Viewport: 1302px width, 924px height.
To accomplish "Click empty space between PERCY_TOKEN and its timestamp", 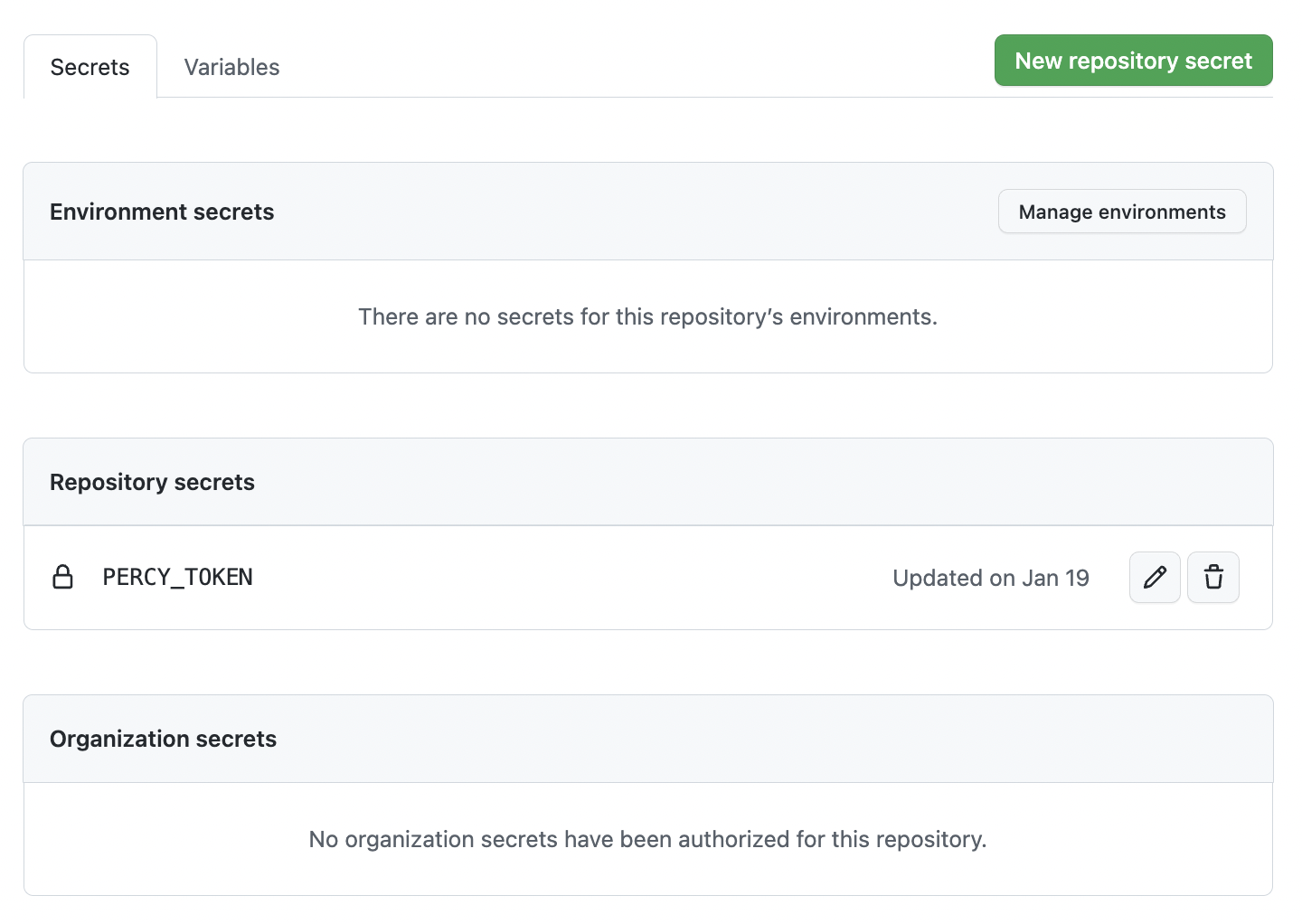I will (x=570, y=578).
